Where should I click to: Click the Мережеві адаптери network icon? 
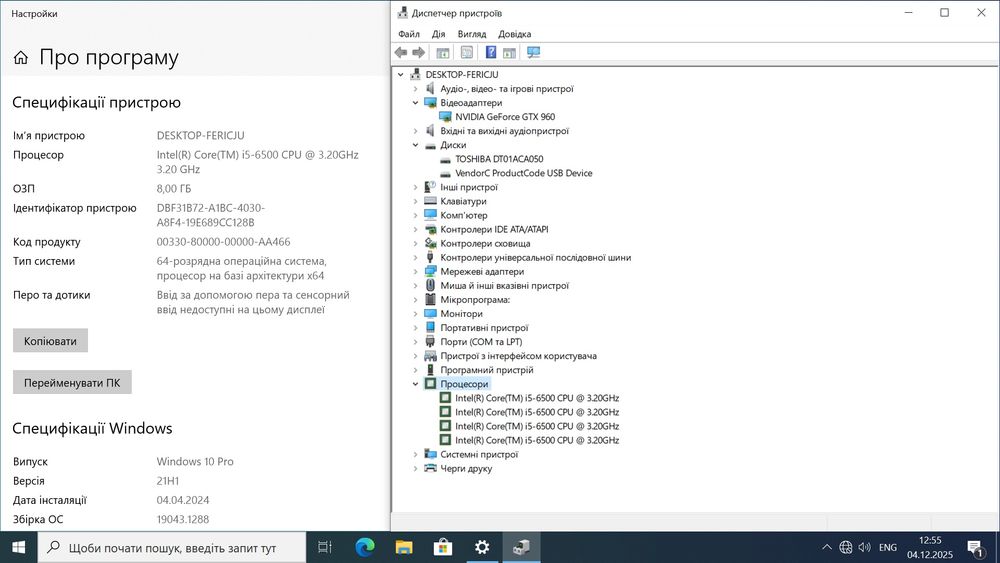pos(430,271)
